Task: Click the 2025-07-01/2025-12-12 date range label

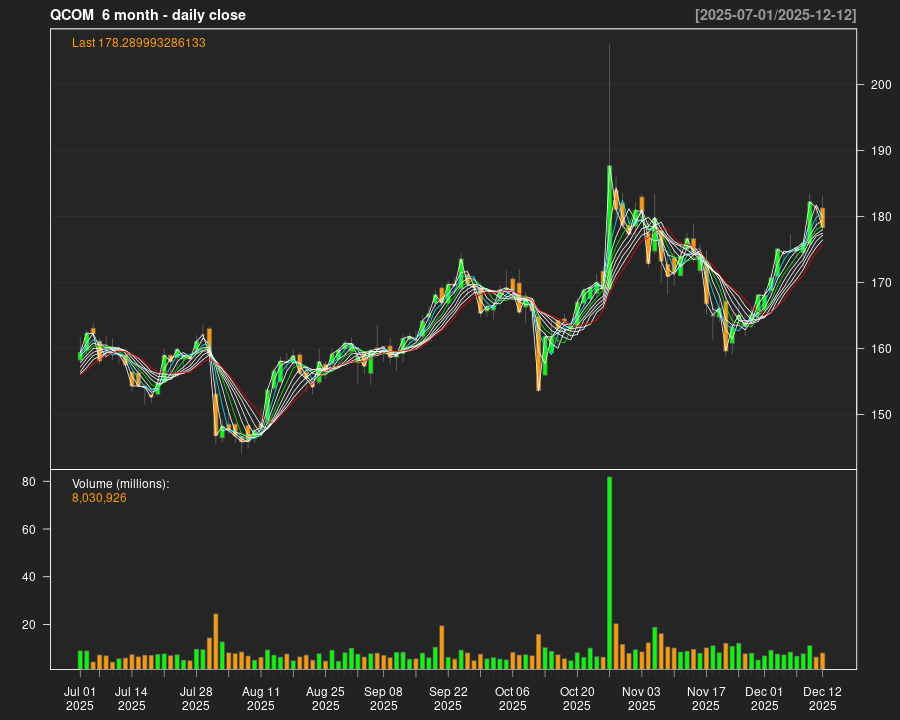Action: click(775, 15)
